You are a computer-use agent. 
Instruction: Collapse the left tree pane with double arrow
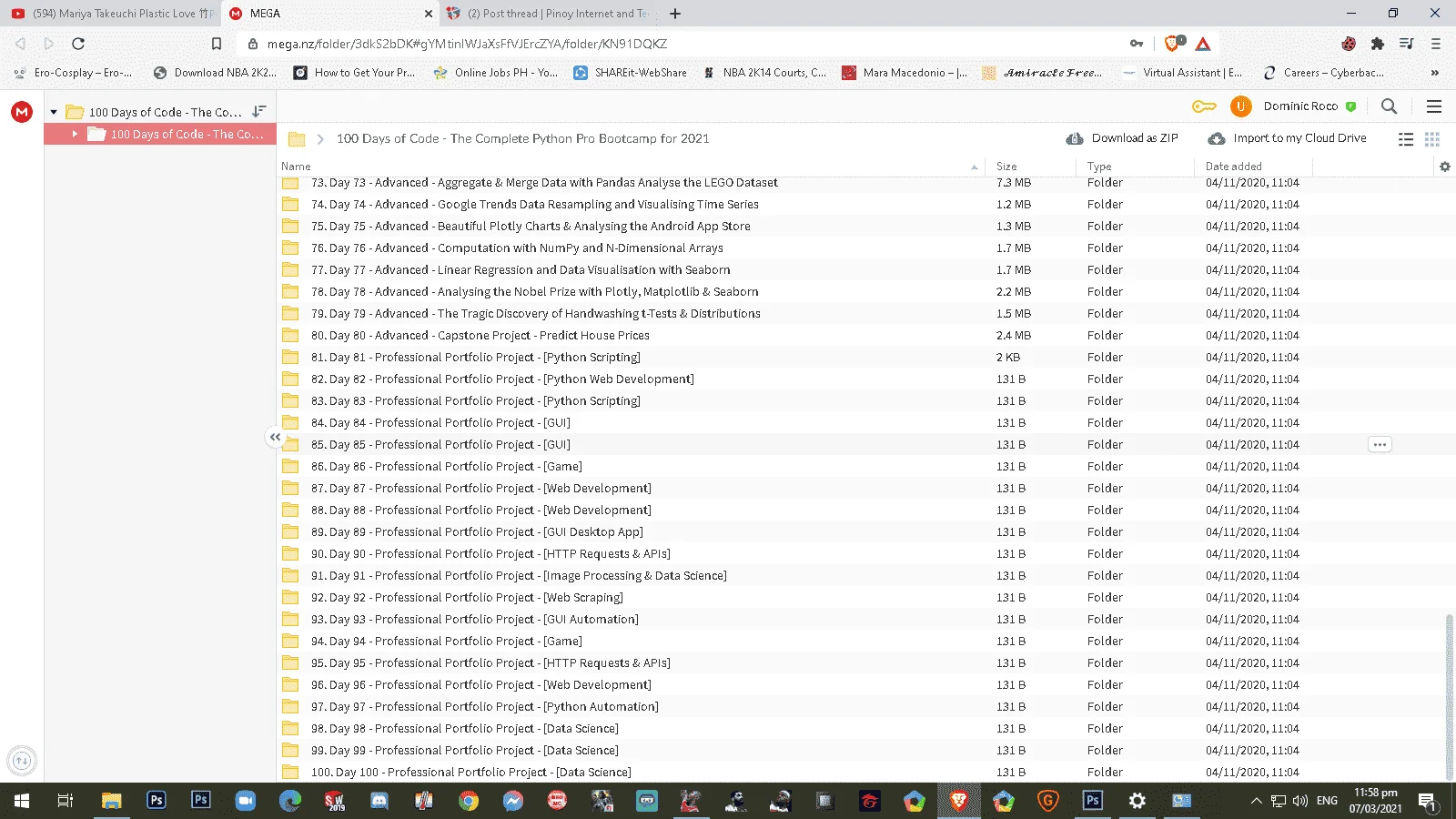tap(275, 437)
